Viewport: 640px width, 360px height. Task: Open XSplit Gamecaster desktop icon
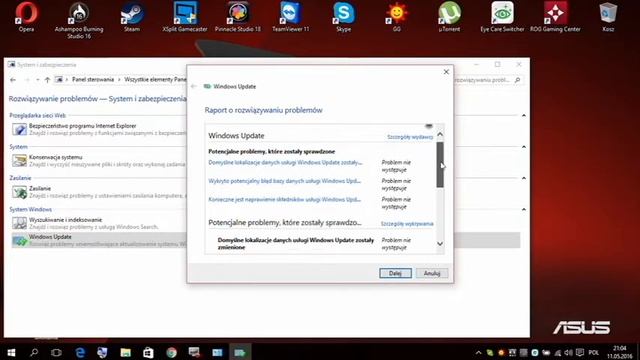pos(185,17)
